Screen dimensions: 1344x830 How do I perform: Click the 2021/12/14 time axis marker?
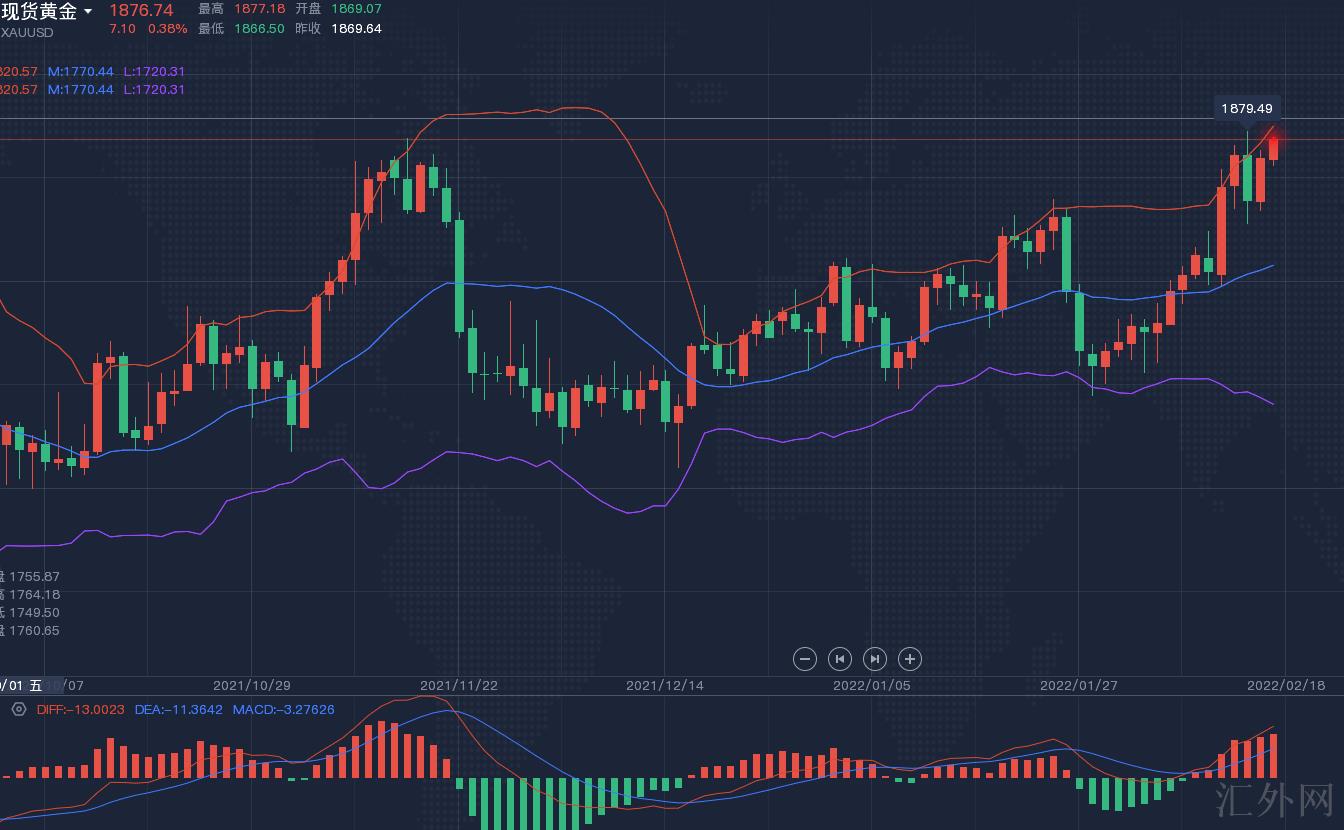pos(665,685)
